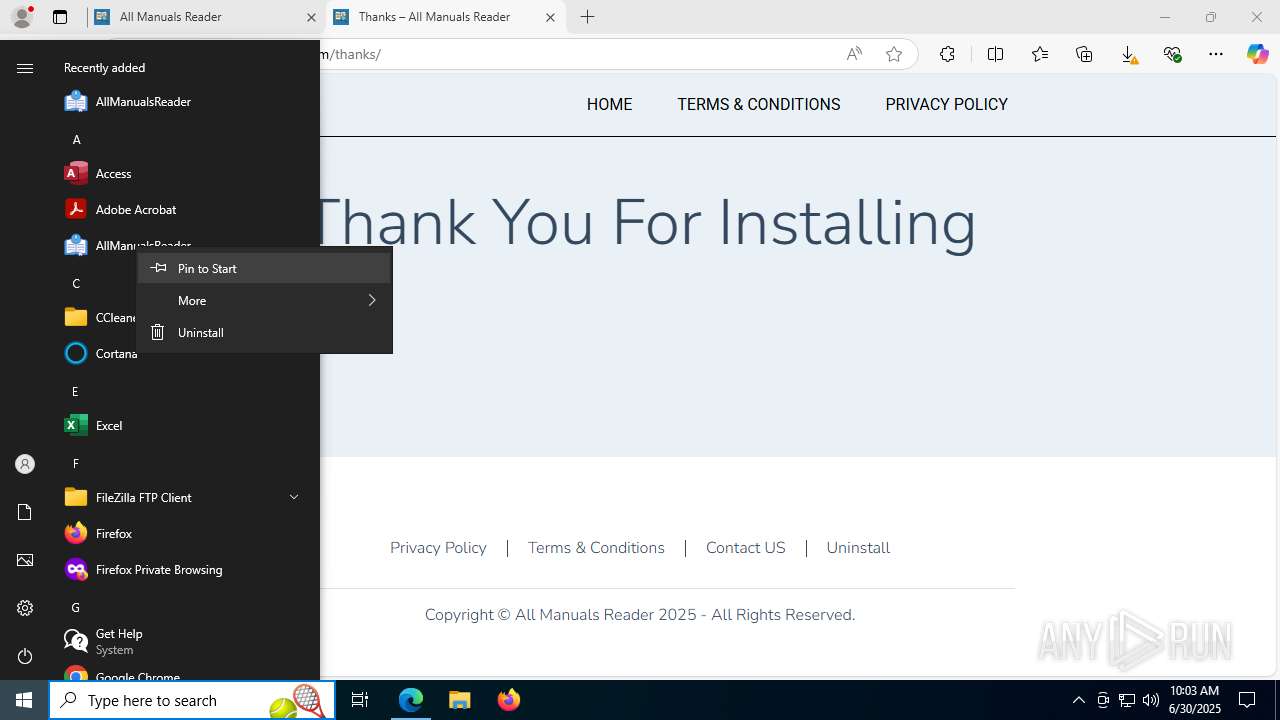Image resolution: width=1280 pixels, height=720 pixels.
Task: Show hidden system tray icons
Action: (1078, 700)
